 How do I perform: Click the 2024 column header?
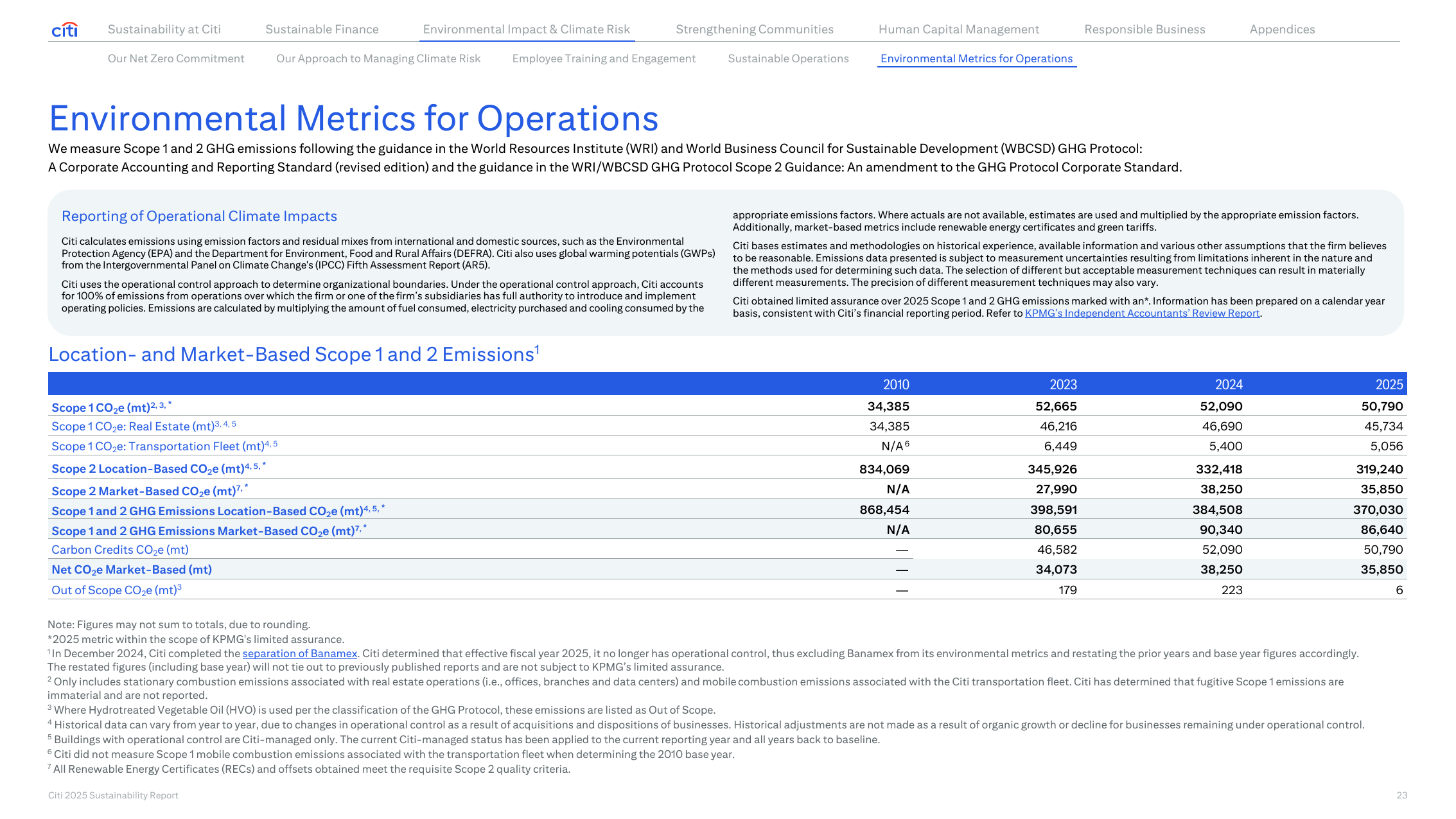pos(1229,384)
